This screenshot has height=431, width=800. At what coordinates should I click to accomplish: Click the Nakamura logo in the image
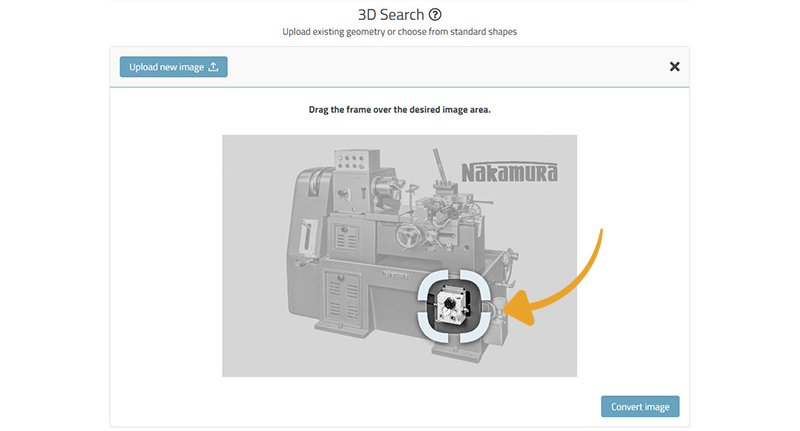[509, 172]
